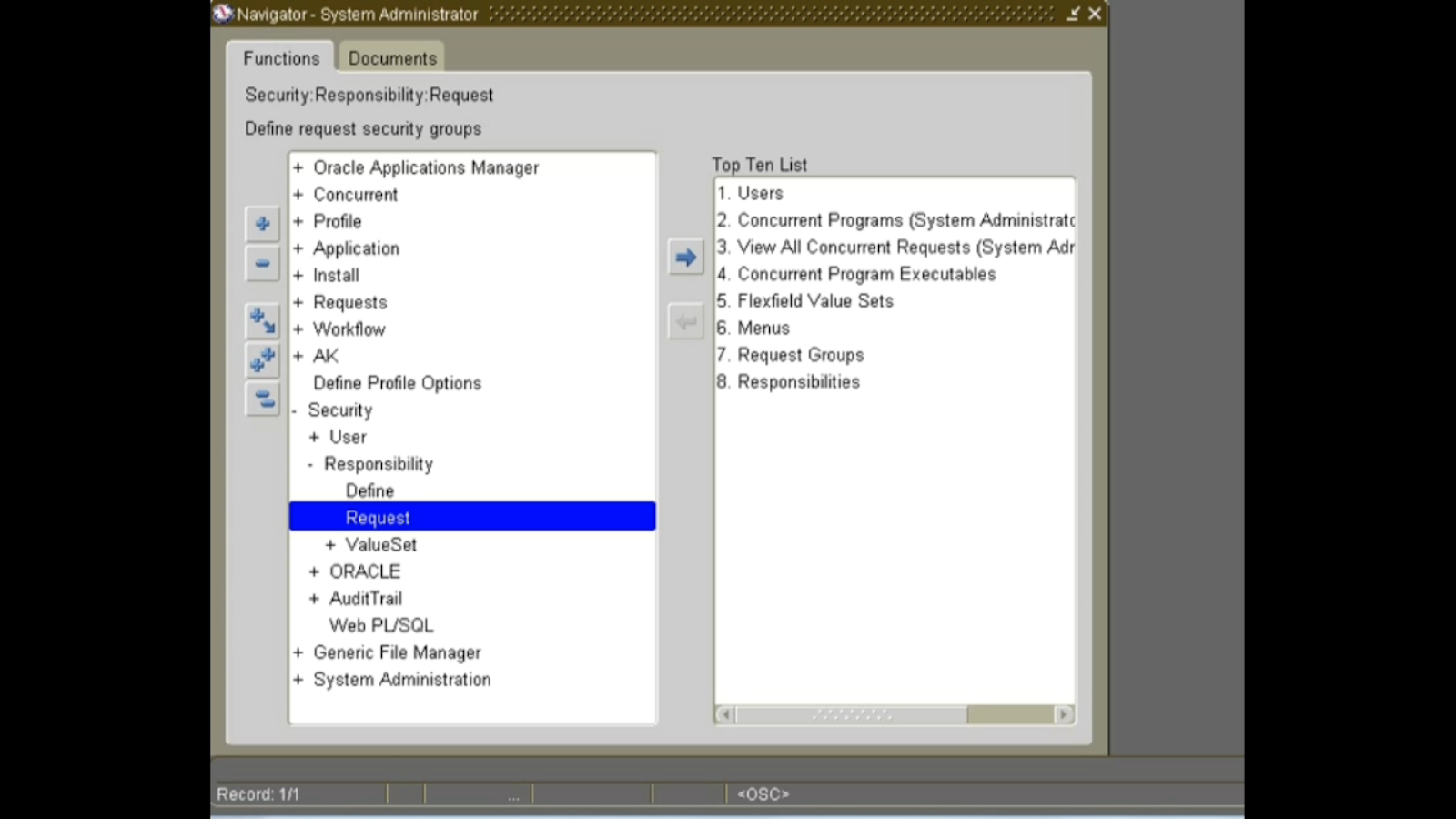Switch to the Documents tab

(392, 57)
